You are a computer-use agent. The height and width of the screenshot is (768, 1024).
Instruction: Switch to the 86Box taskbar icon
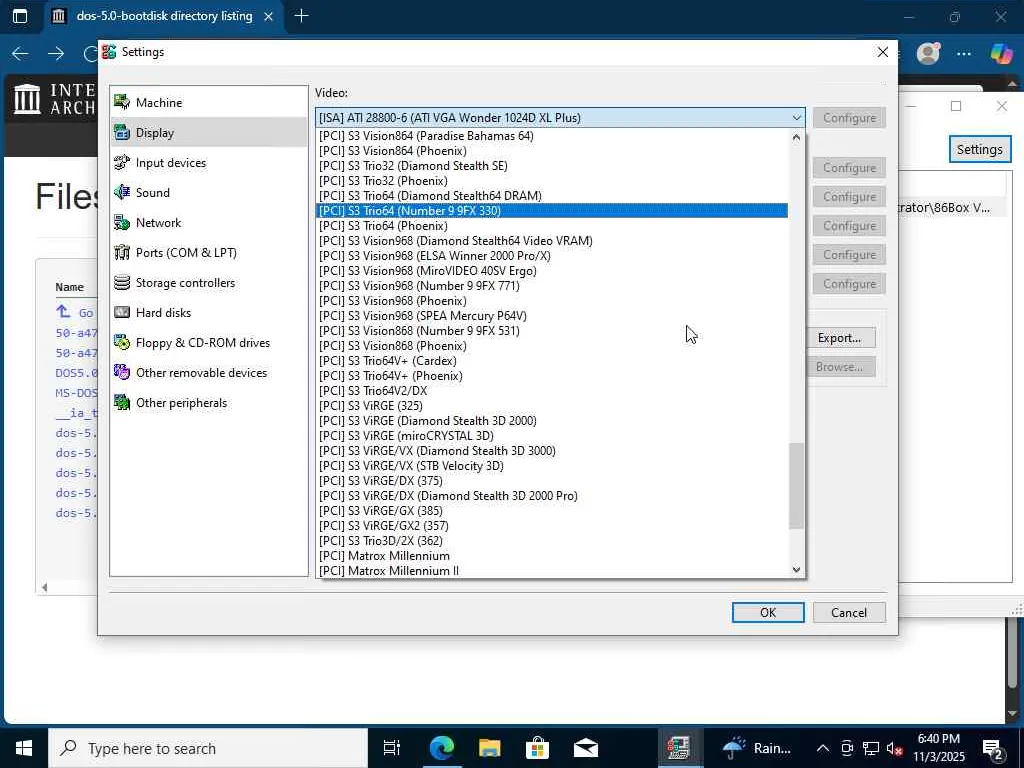coord(679,748)
